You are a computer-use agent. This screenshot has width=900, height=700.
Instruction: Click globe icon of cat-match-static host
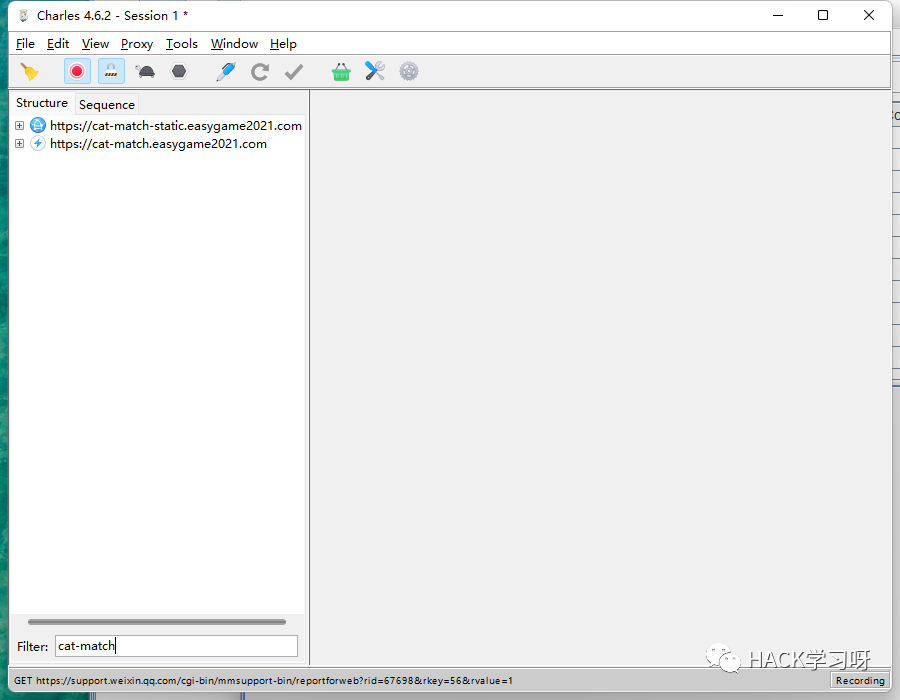tap(38, 125)
